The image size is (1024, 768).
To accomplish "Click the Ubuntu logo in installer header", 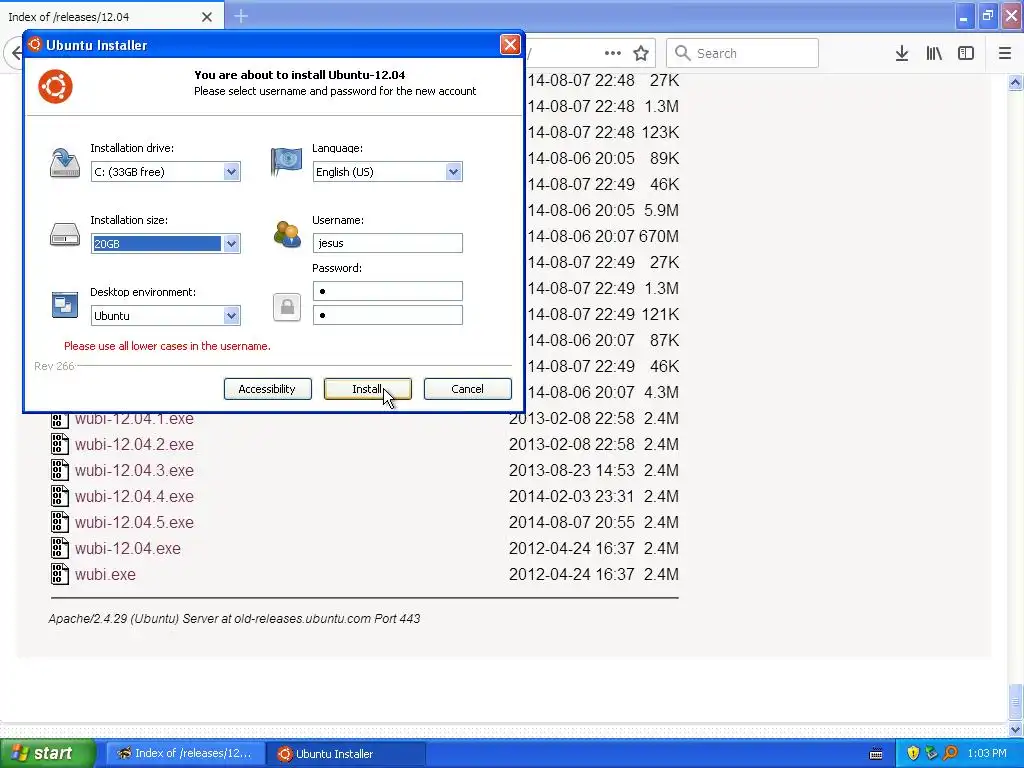I will click(56, 86).
